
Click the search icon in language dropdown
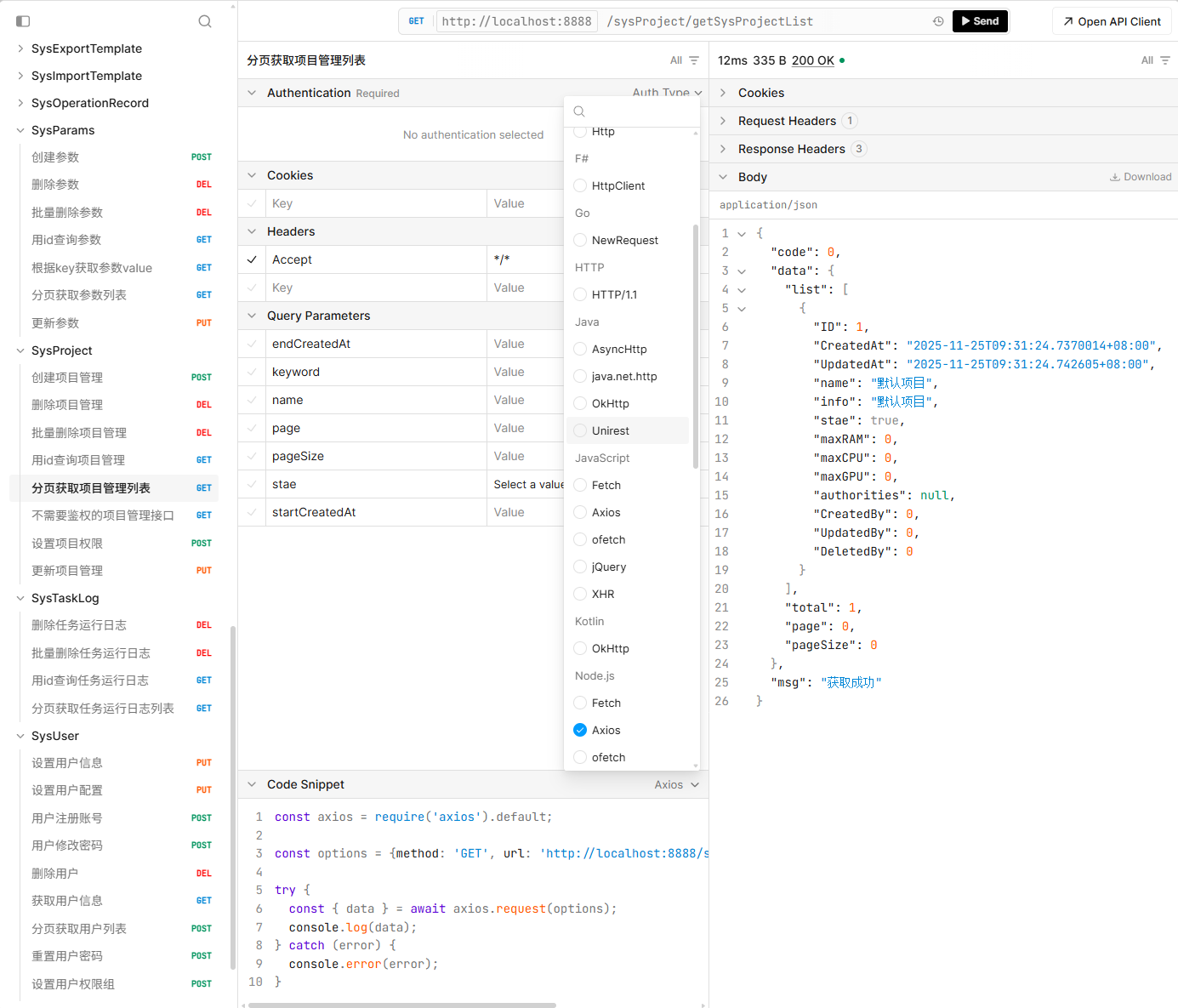(x=579, y=111)
